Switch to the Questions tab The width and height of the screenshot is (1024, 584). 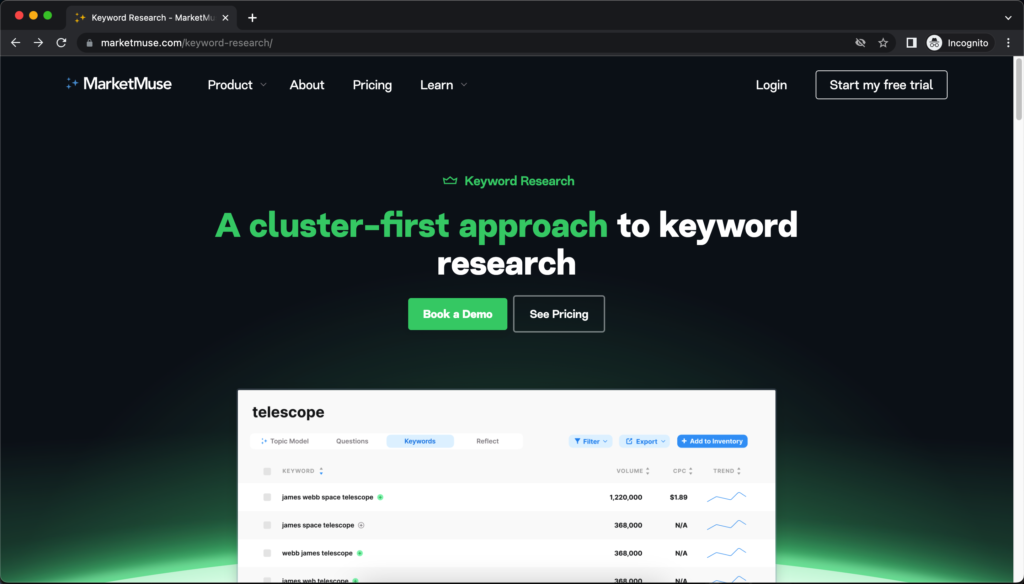click(352, 441)
